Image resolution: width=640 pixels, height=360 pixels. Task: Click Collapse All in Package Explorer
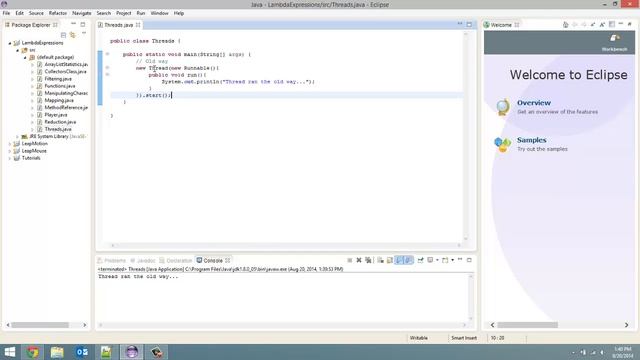(x=63, y=35)
